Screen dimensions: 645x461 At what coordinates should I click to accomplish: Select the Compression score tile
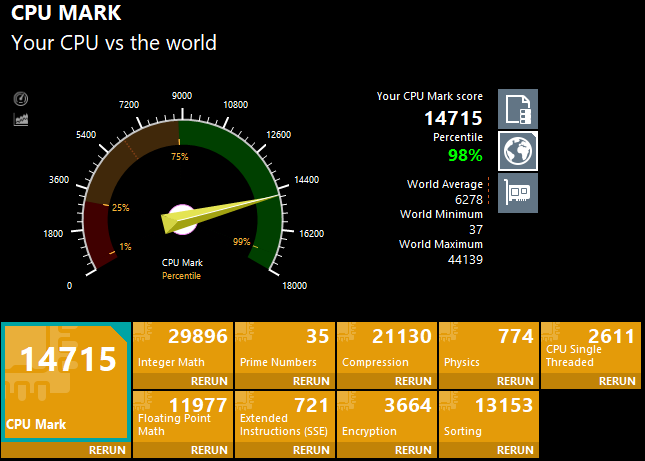[386, 347]
